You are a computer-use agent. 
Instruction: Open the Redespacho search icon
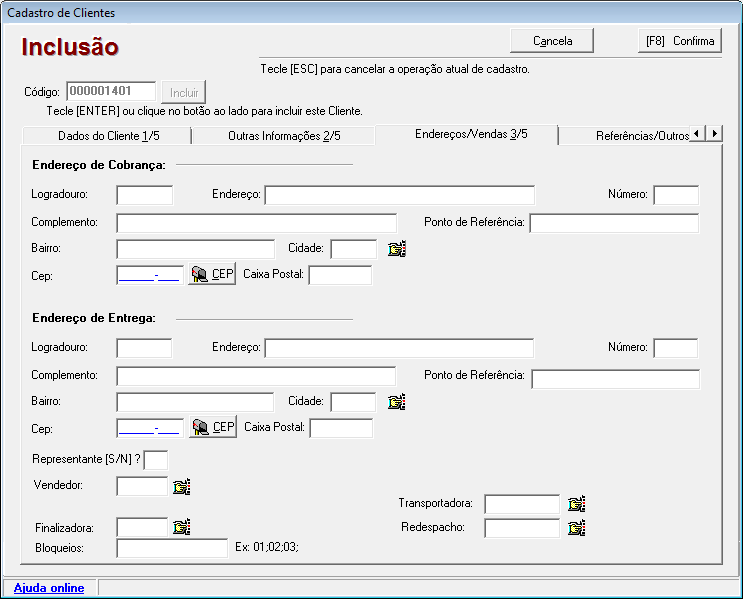[576, 527]
